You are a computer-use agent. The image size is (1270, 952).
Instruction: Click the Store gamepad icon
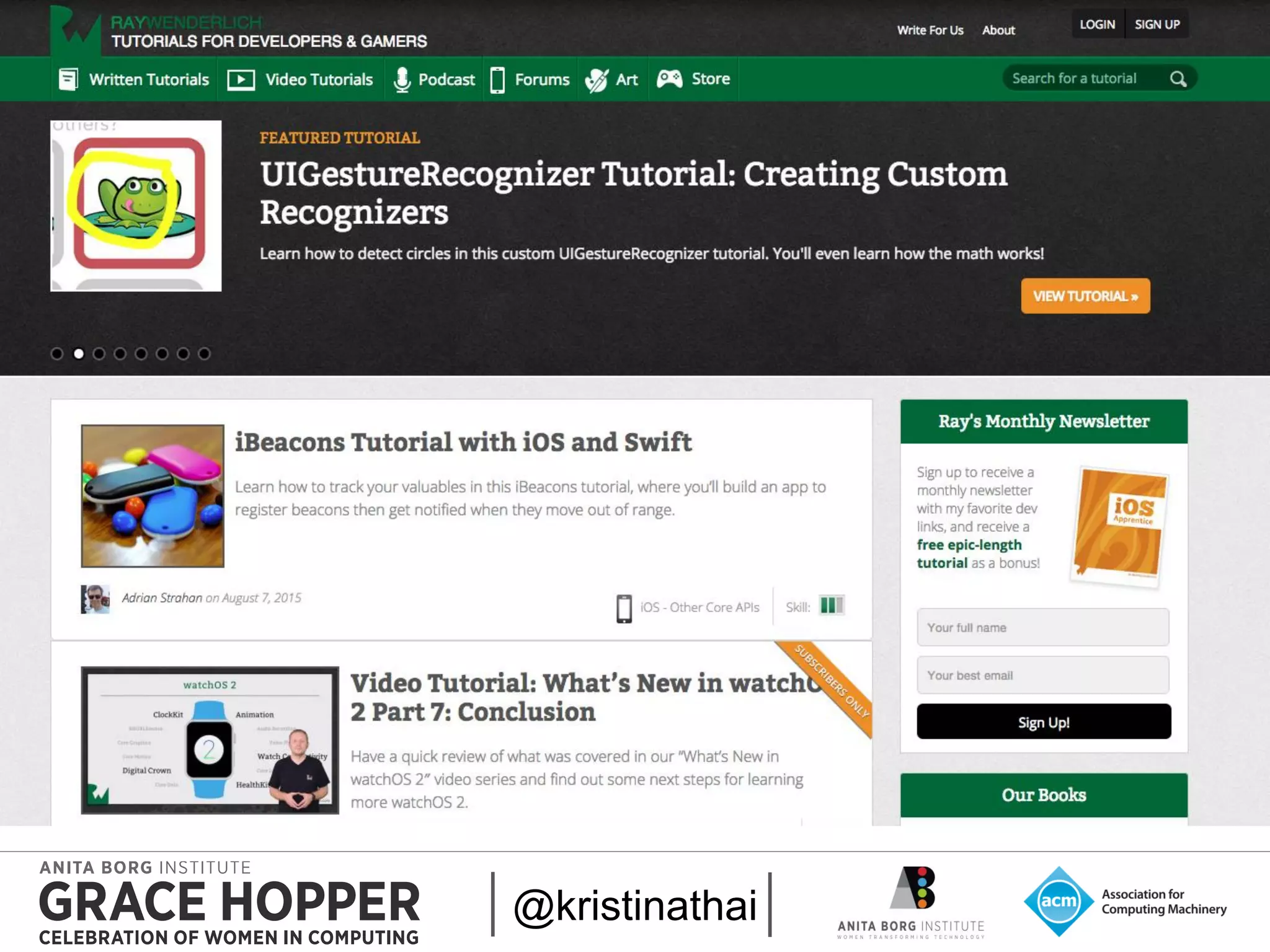pyautogui.click(x=670, y=79)
